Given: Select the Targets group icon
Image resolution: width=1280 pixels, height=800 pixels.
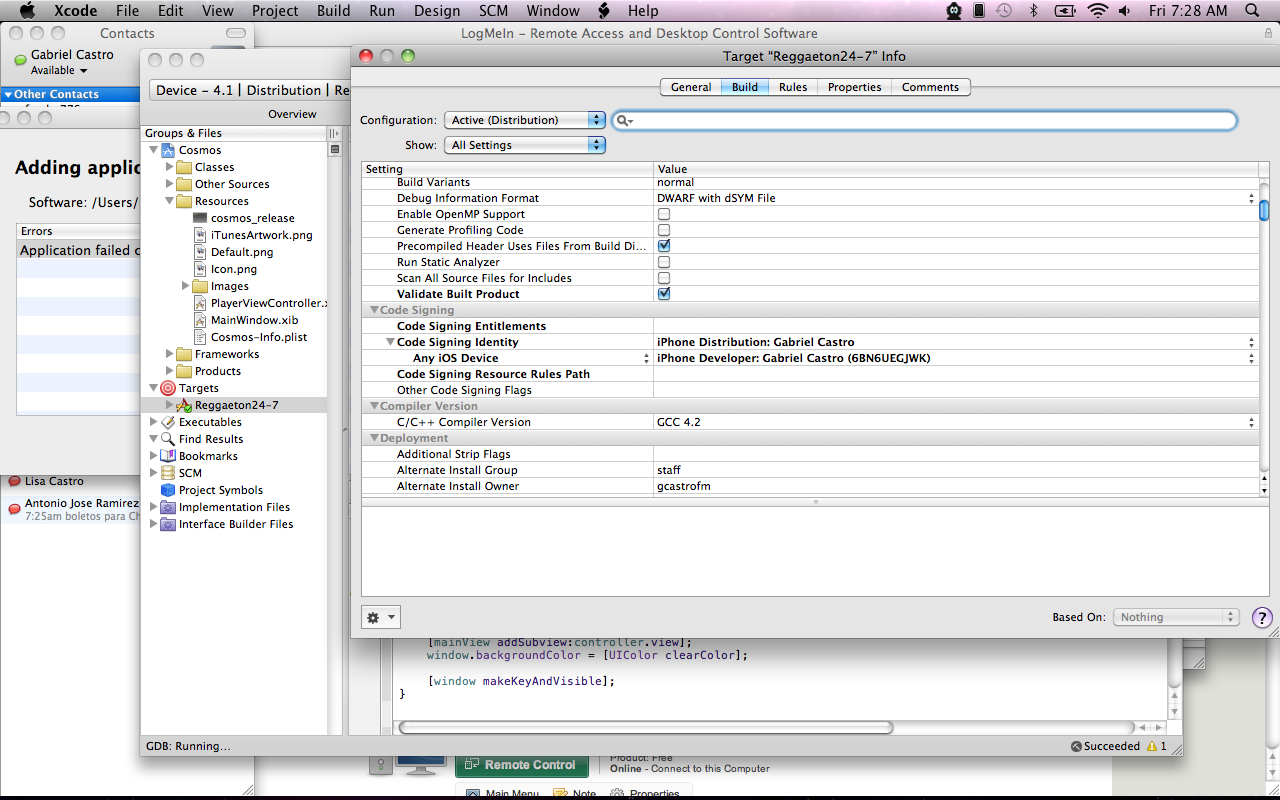Looking at the screenshot, I should click(x=167, y=388).
